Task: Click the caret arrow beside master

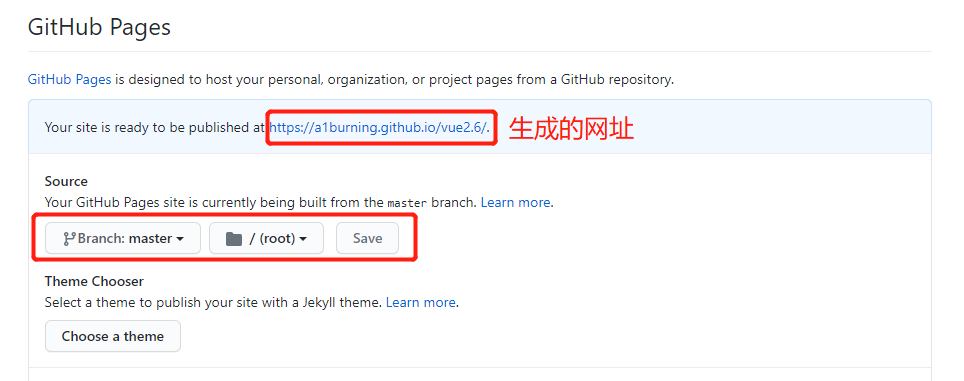Action: [180, 239]
